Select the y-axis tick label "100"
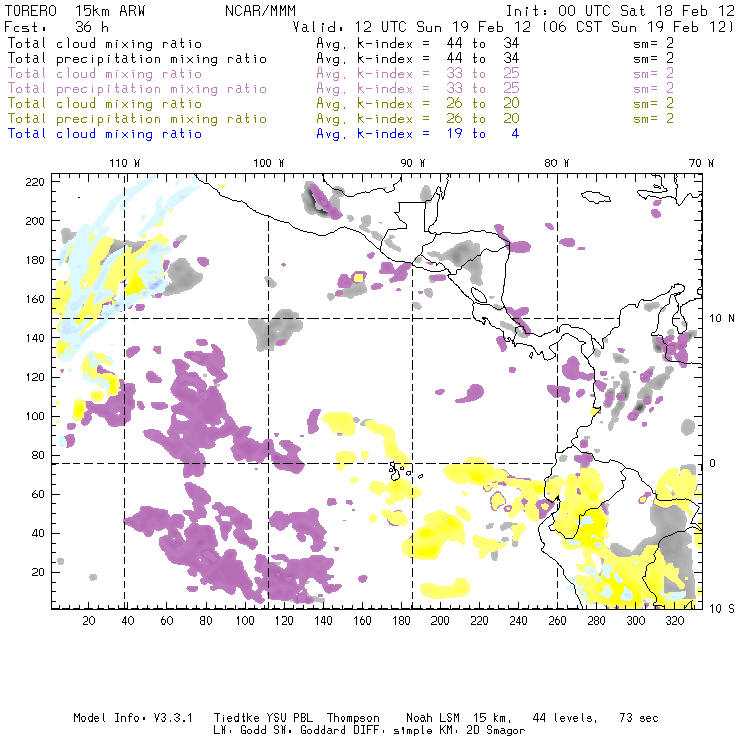The width and height of the screenshot is (740, 740). click(x=35, y=416)
